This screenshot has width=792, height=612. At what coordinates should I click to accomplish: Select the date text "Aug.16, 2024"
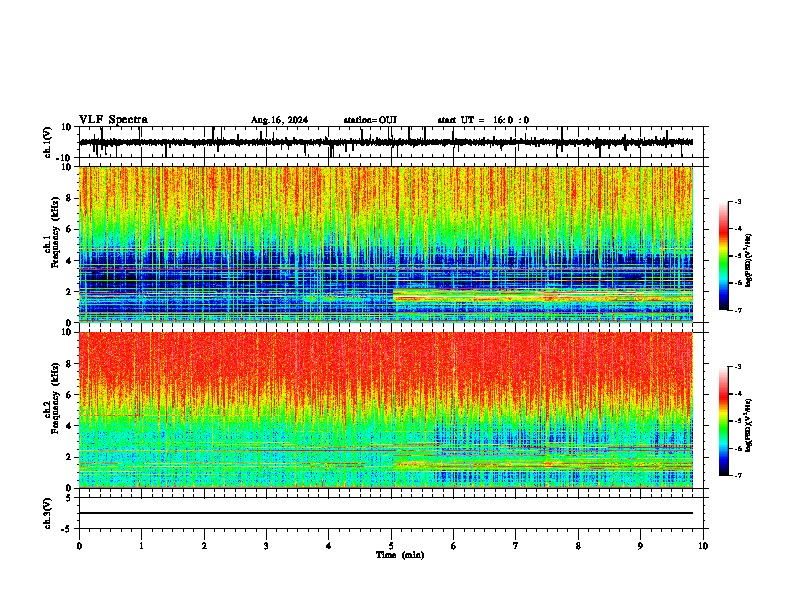tap(279, 120)
